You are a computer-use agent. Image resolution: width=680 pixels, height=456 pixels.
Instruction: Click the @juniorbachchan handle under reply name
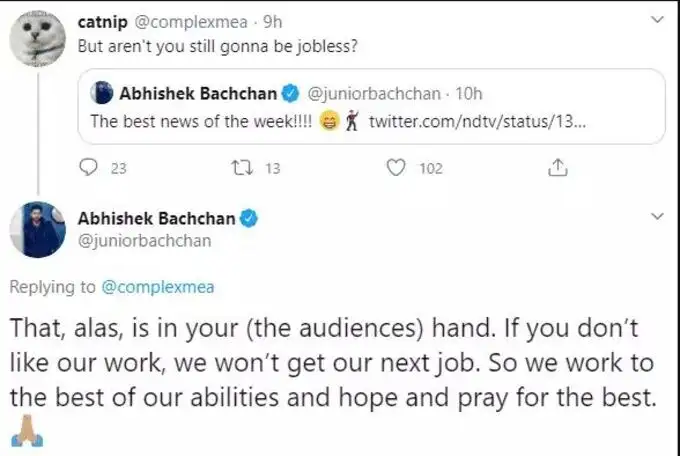144,241
